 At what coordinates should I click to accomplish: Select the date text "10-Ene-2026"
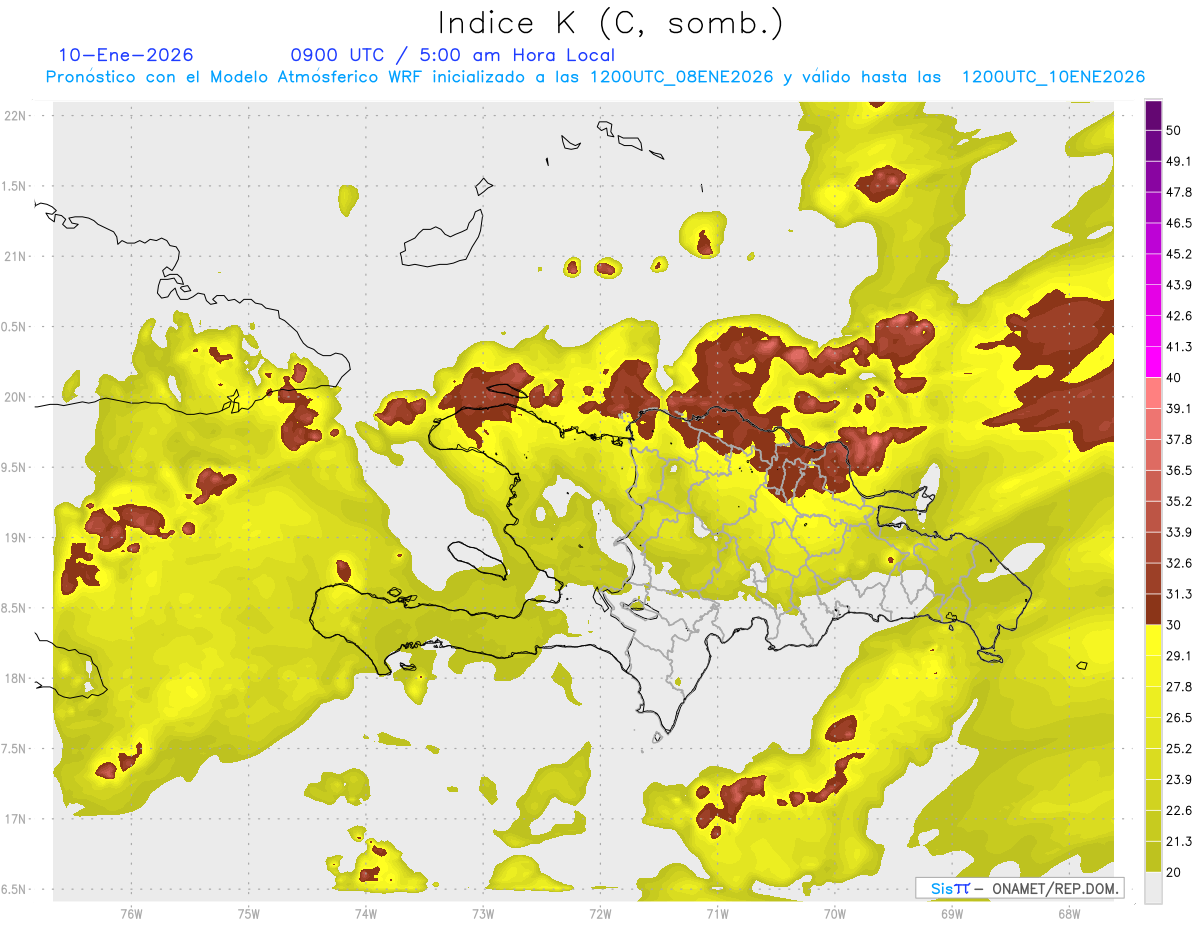click(126, 55)
